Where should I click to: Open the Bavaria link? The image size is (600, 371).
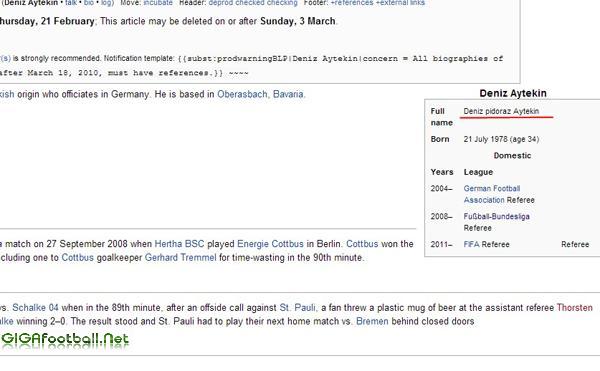click(x=288, y=94)
